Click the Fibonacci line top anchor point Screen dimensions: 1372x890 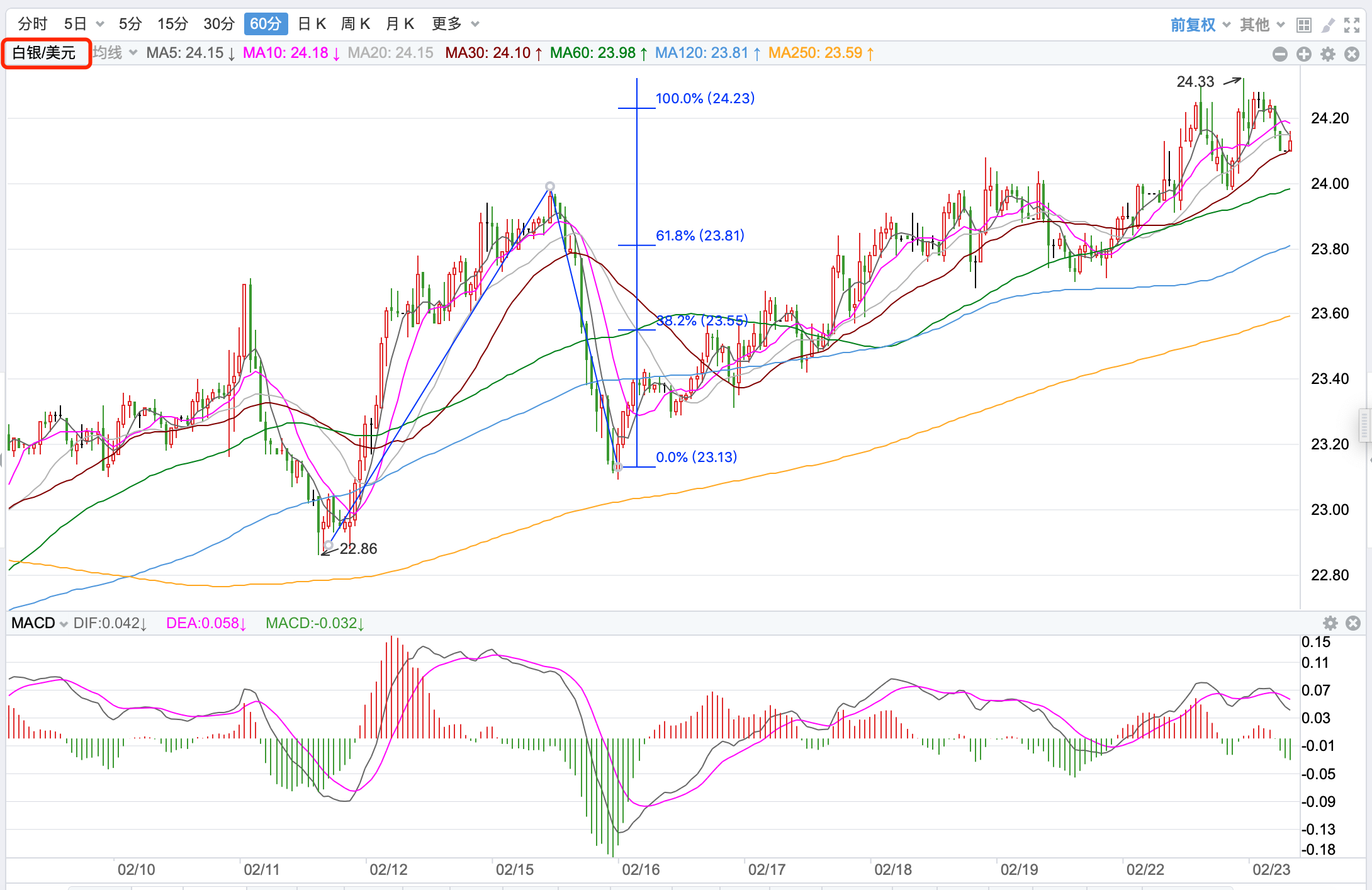pos(550,186)
